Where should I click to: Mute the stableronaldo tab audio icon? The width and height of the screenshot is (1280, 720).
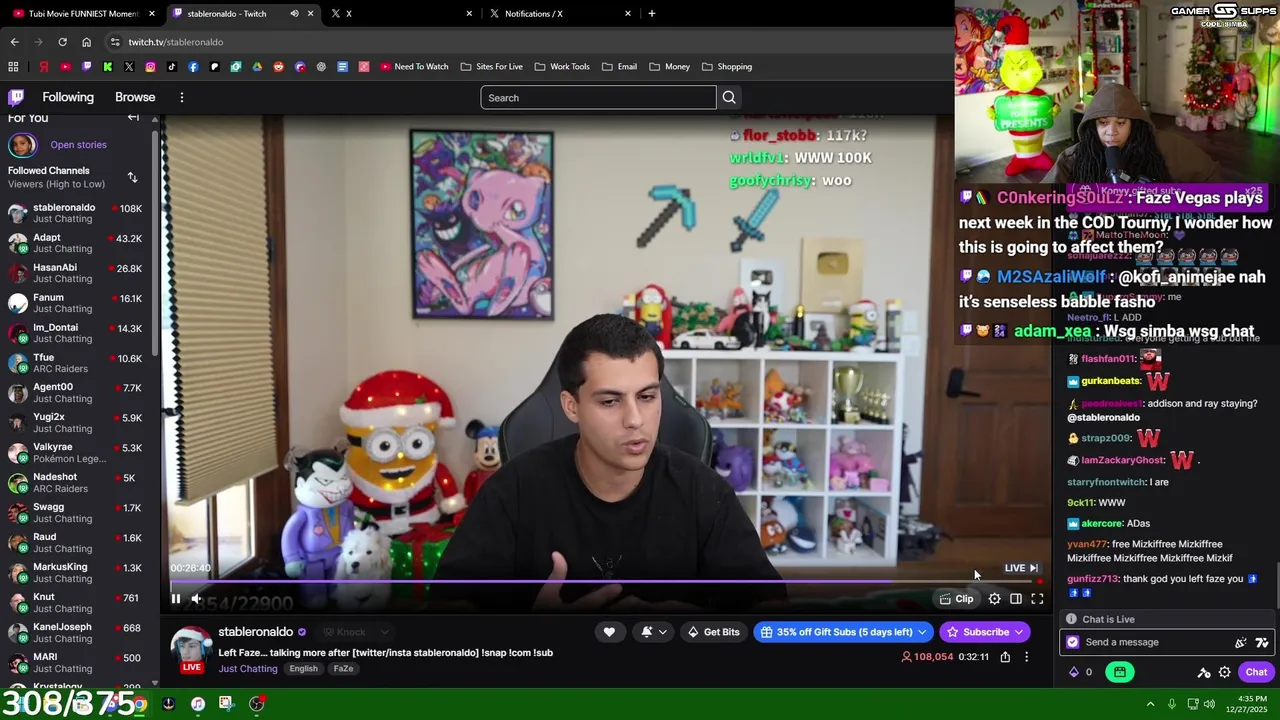[294, 13]
